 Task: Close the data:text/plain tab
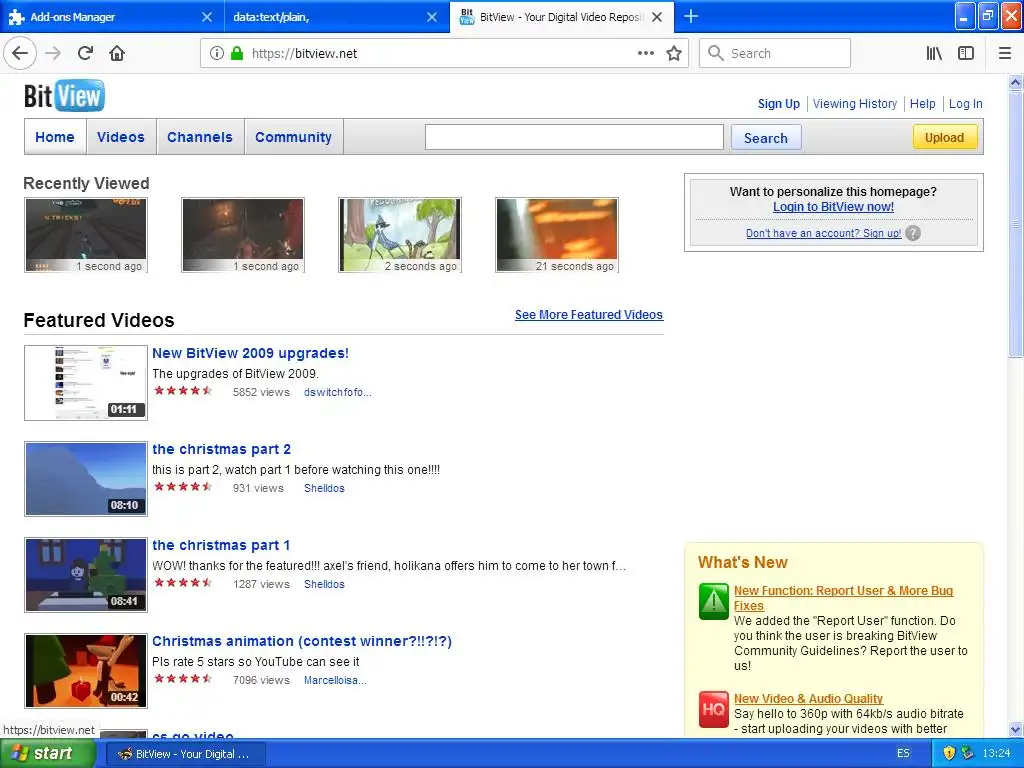(x=432, y=17)
